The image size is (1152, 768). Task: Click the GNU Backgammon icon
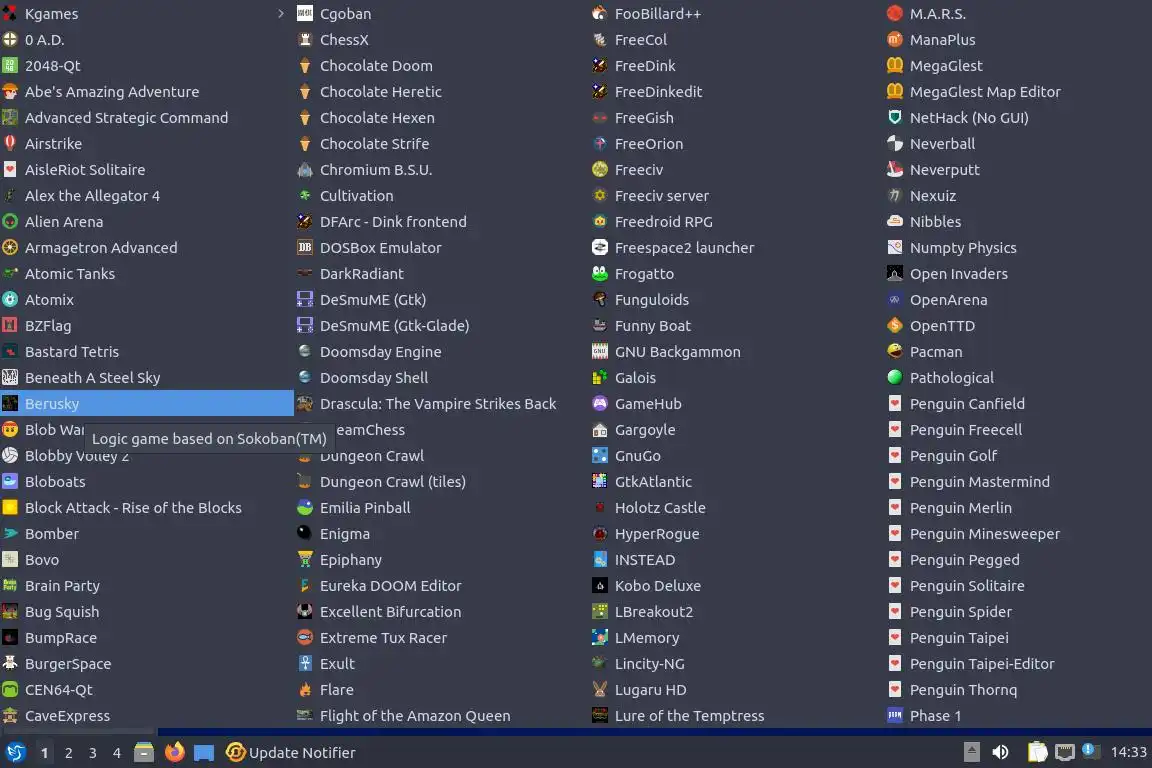click(600, 351)
